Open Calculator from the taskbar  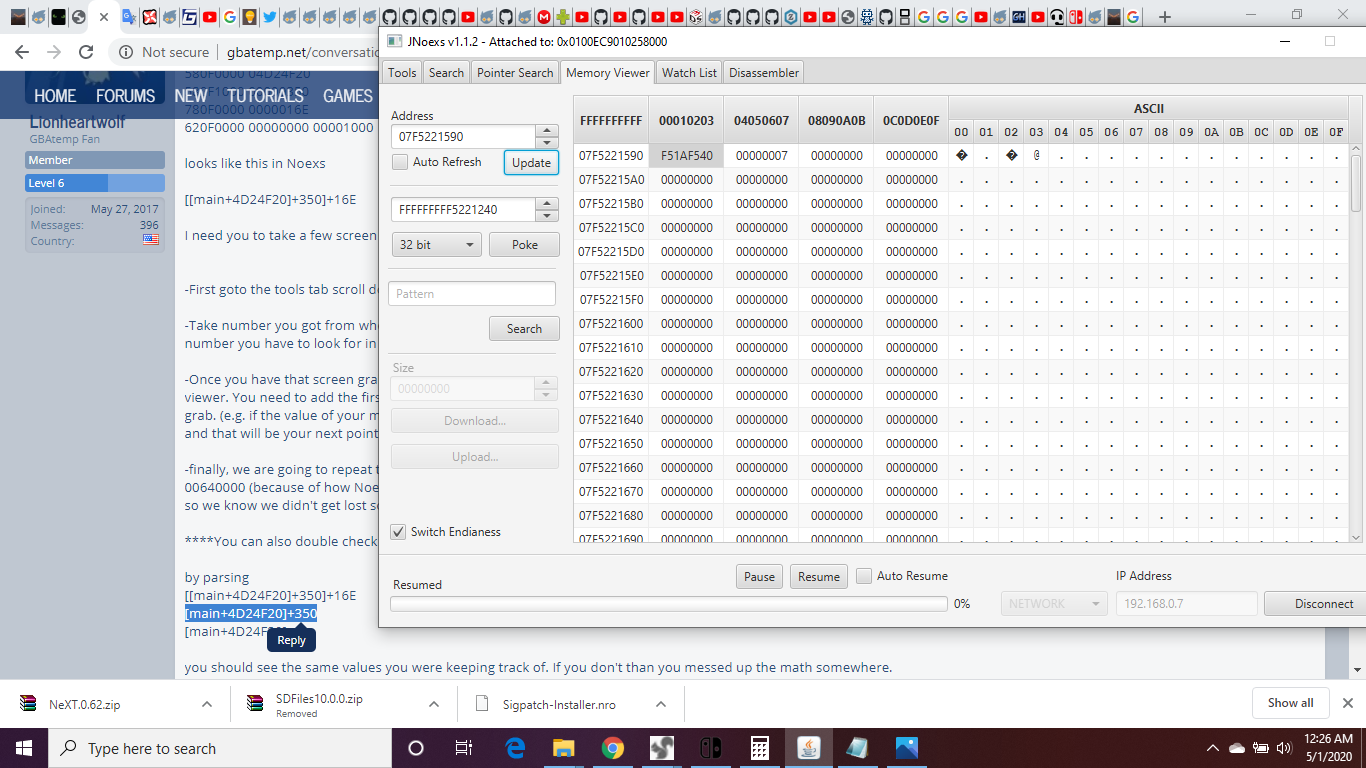(x=760, y=748)
